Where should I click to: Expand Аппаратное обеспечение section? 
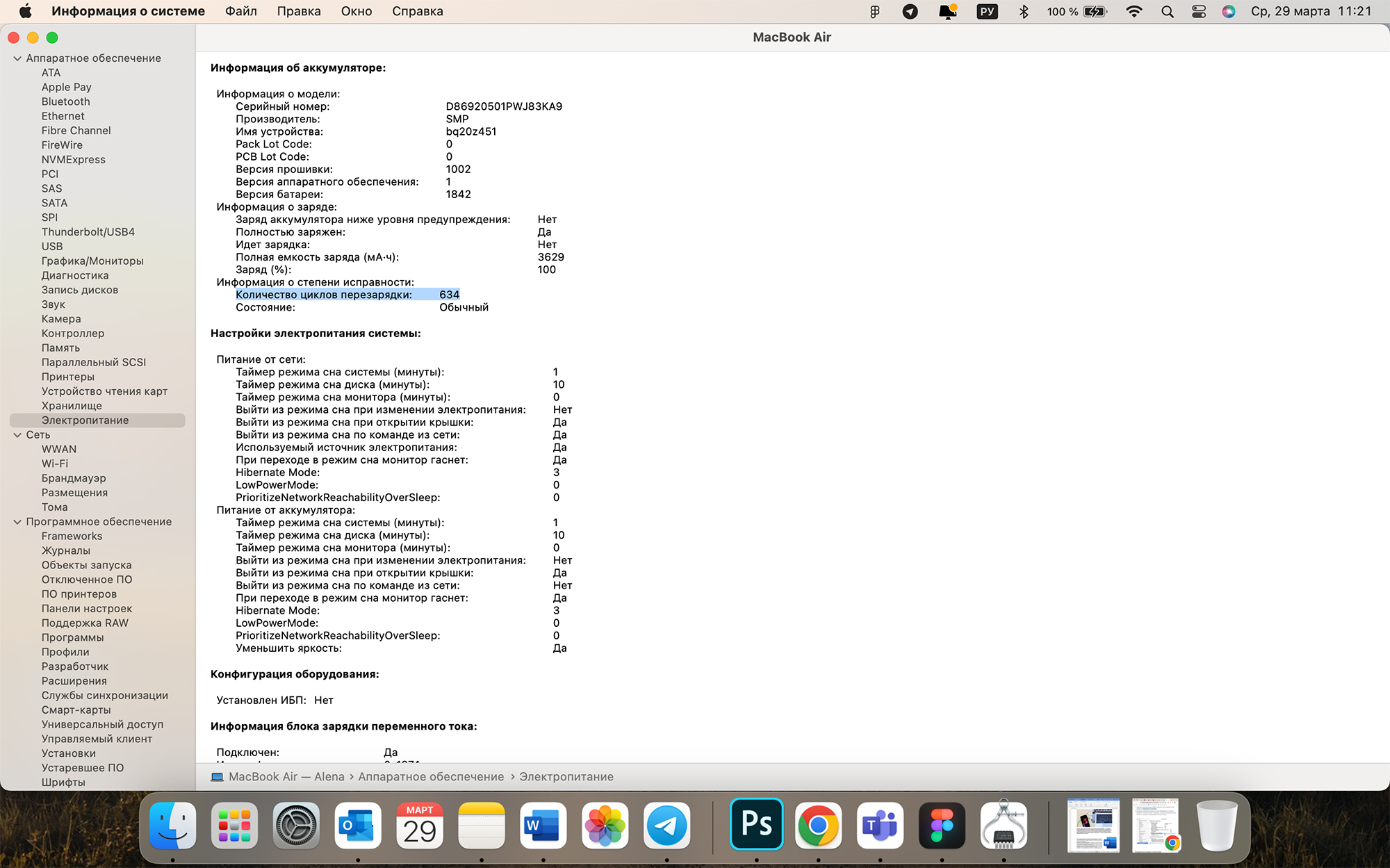coord(18,58)
